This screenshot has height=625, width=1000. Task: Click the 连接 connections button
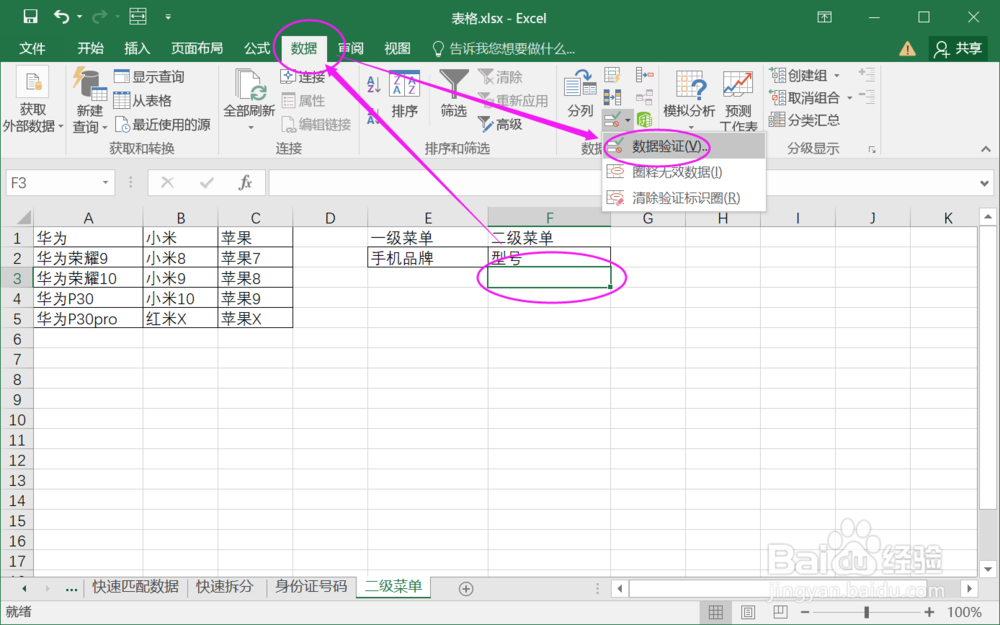point(304,77)
